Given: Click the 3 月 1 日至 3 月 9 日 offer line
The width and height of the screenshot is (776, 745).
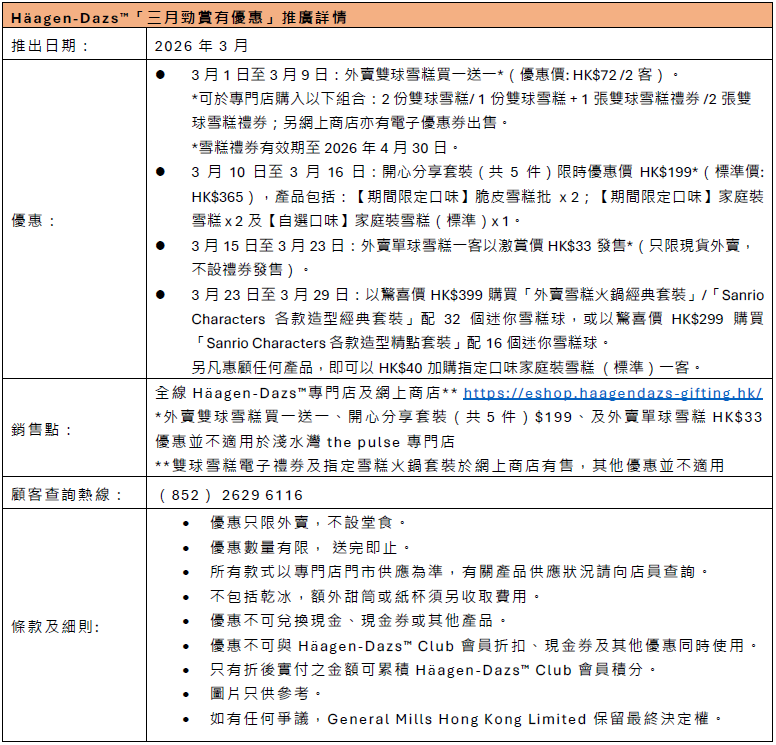Looking at the screenshot, I should [x=434, y=75].
